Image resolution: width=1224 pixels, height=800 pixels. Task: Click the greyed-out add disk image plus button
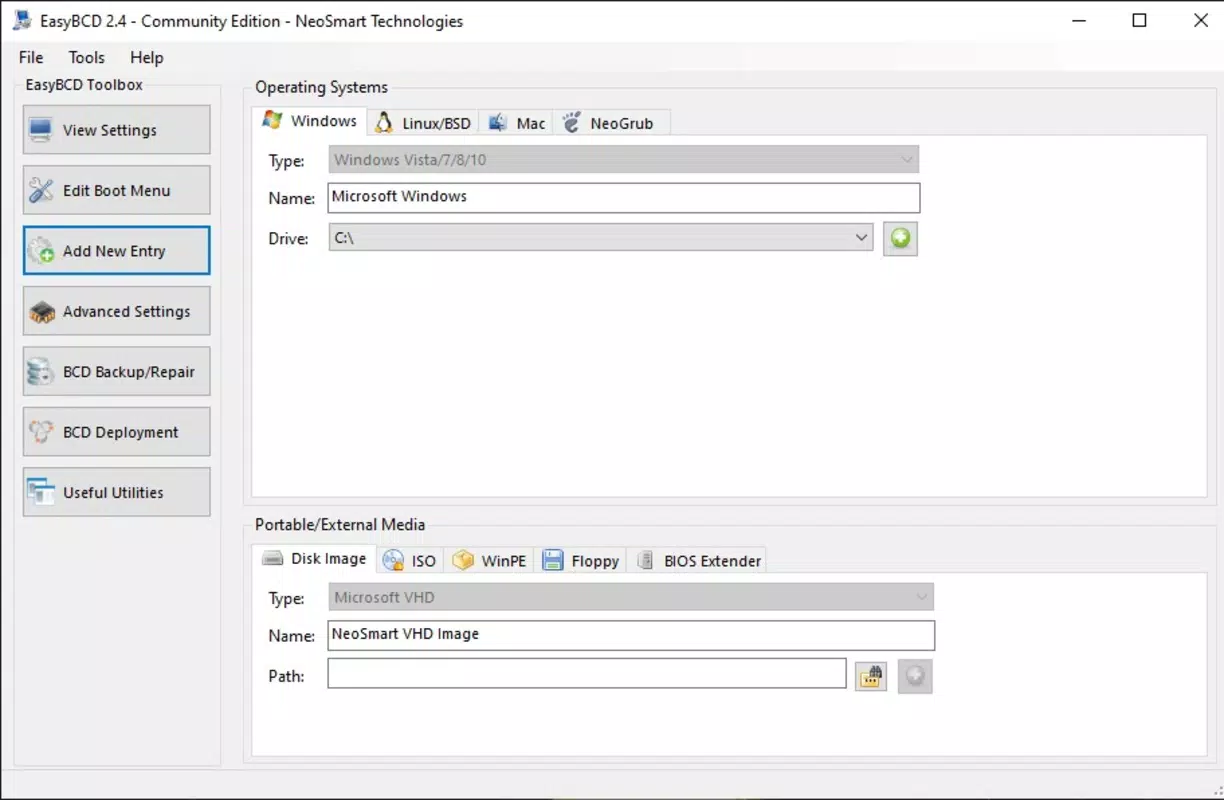pos(915,676)
